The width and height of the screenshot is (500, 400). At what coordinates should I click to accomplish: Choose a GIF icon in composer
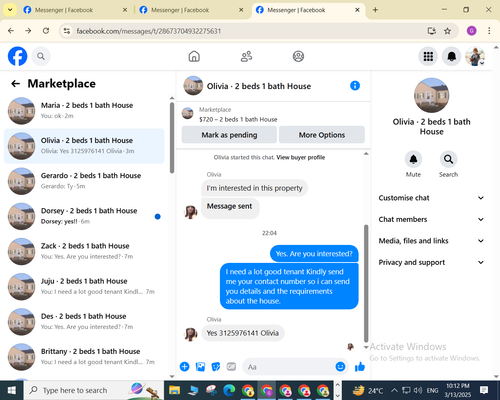click(x=231, y=367)
